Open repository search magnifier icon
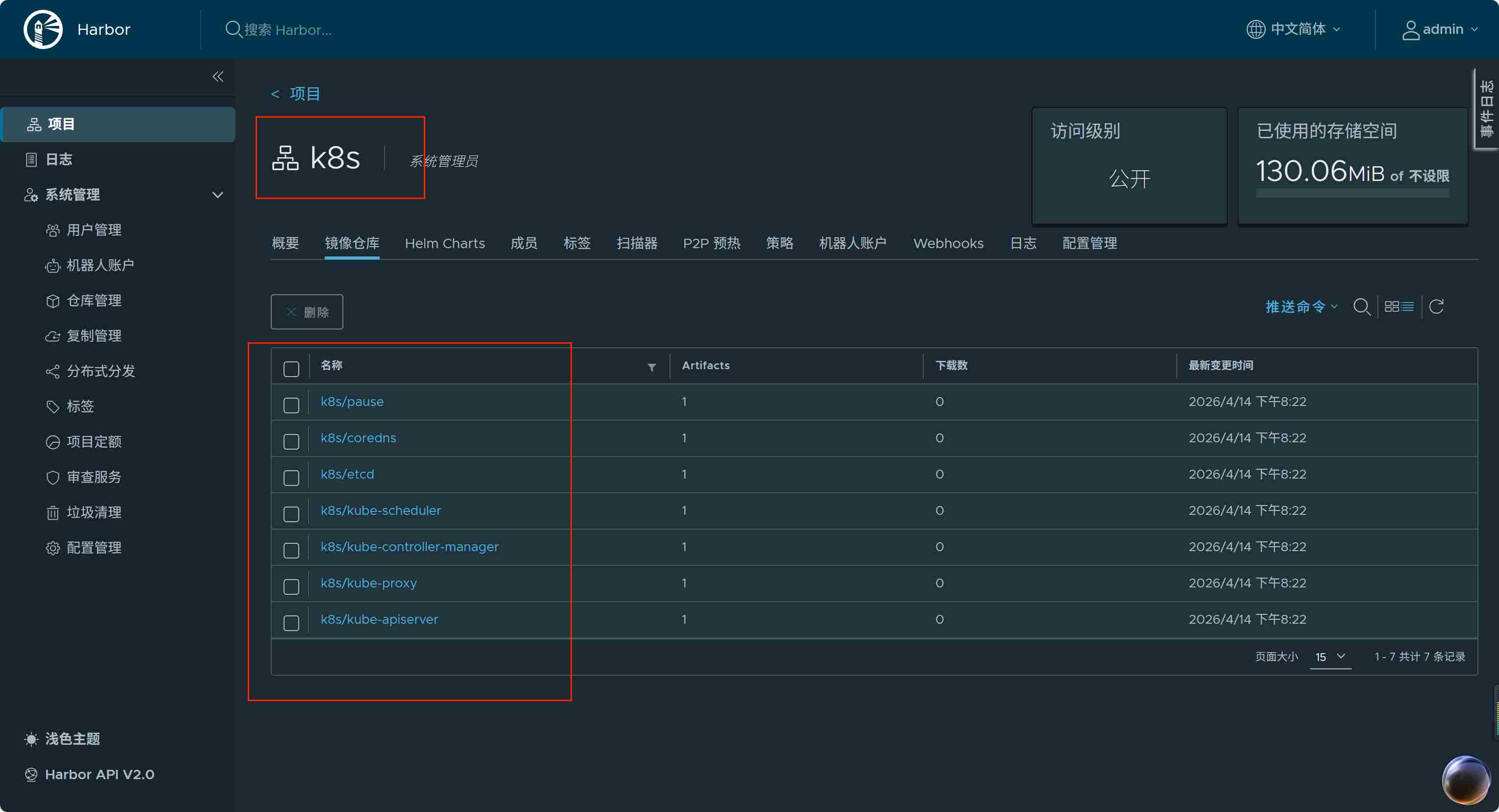1499x812 pixels. click(1362, 306)
